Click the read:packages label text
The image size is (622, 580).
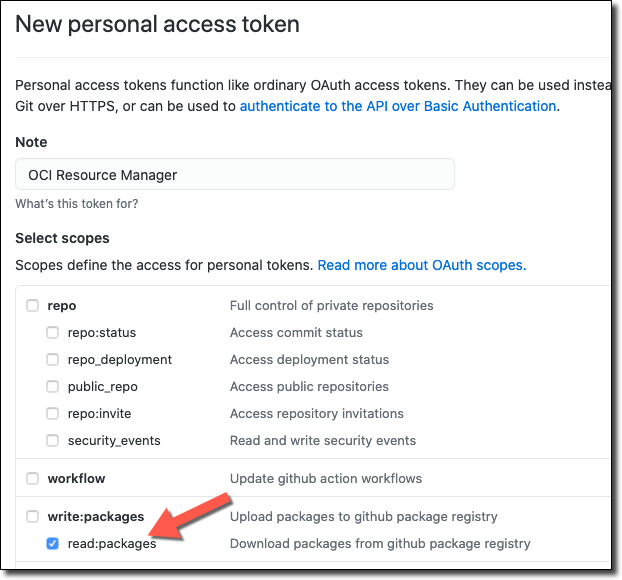(x=112, y=544)
